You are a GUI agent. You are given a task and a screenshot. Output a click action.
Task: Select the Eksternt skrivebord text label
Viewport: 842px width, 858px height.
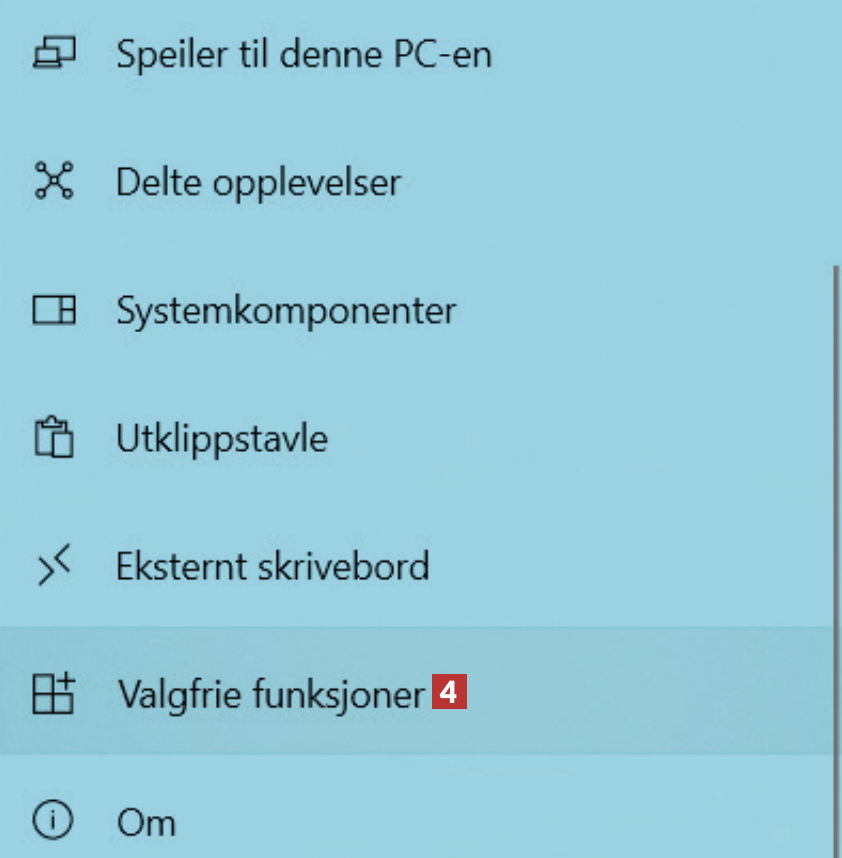[272, 567]
